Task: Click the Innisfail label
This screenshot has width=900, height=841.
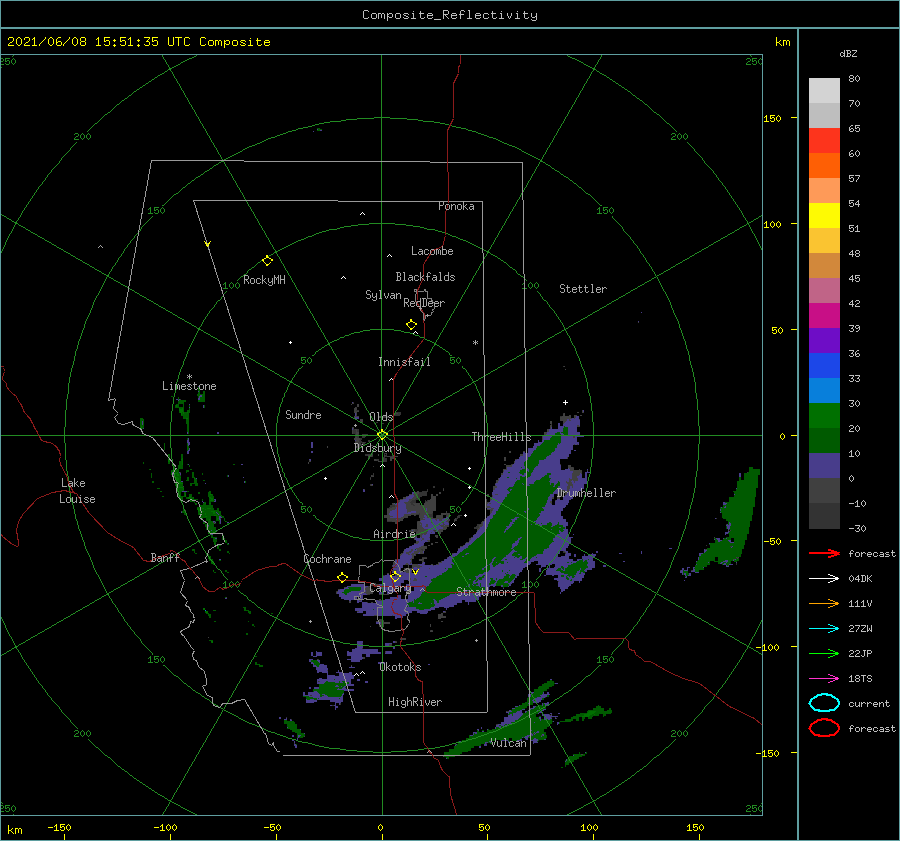Action: 404,362
